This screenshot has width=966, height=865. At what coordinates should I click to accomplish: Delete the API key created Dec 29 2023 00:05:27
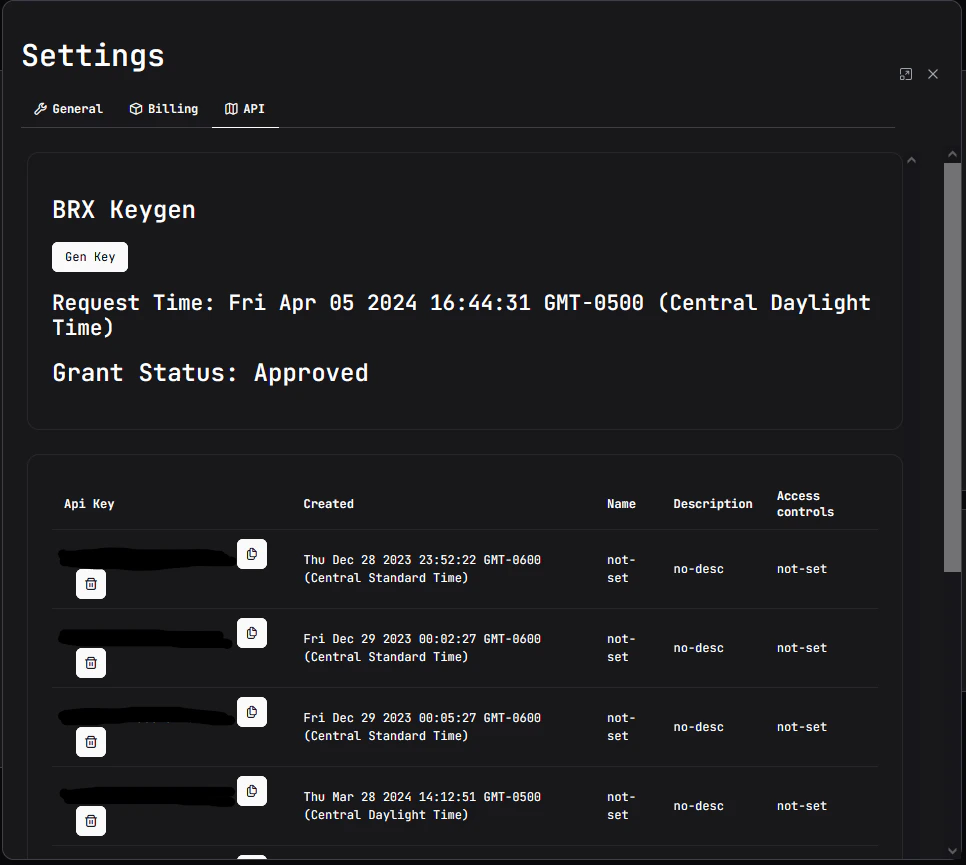(x=91, y=742)
